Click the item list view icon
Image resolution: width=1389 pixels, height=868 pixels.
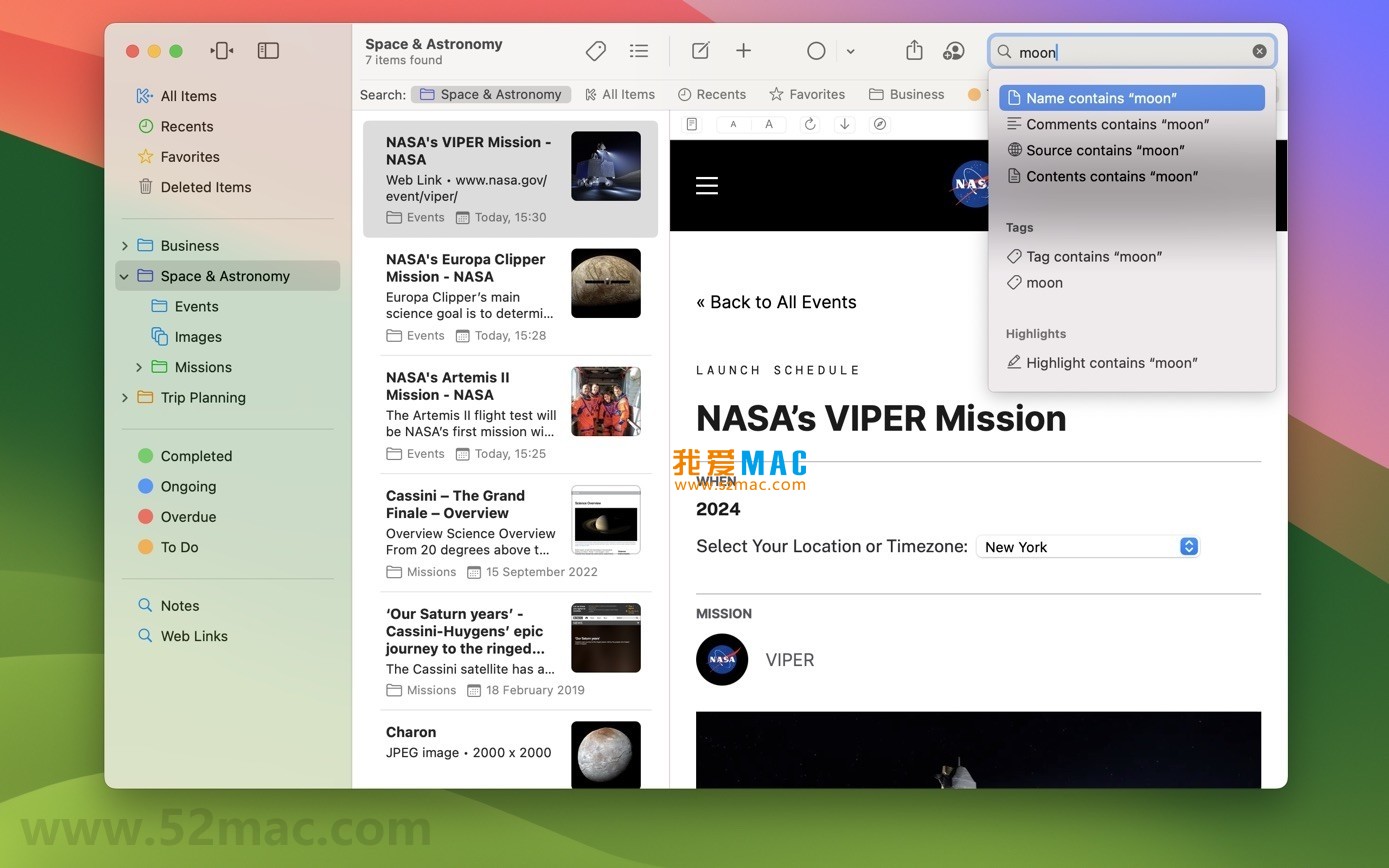[639, 50]
